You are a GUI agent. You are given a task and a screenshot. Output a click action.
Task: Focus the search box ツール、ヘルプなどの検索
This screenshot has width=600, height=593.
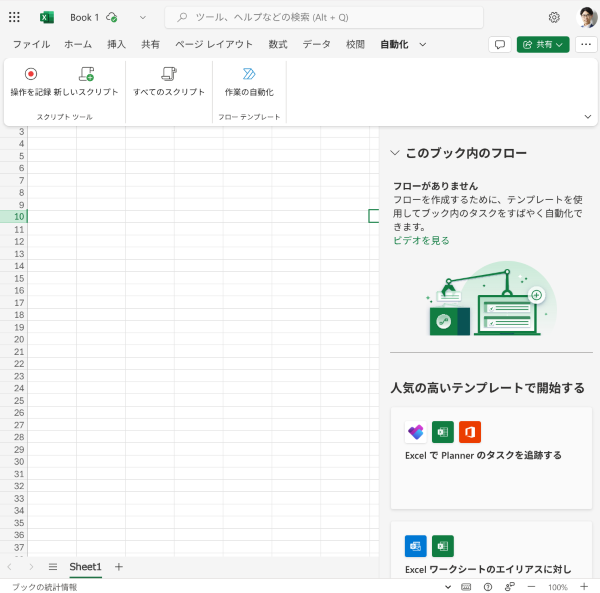pyautogui.click(x=324, y=17)
